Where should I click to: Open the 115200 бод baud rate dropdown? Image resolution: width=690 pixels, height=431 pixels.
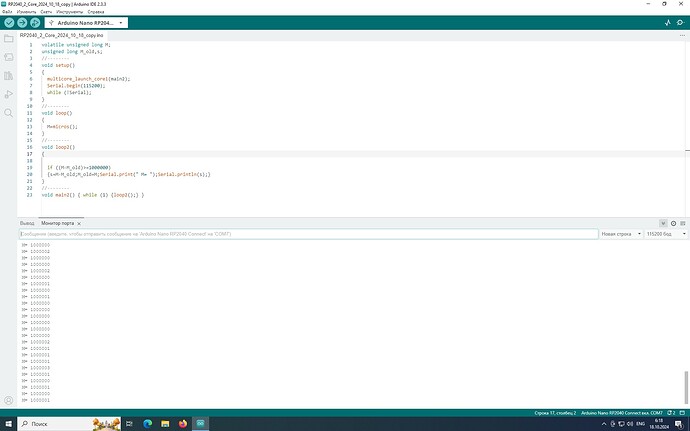pyautogui.click(x=666, y=234)
